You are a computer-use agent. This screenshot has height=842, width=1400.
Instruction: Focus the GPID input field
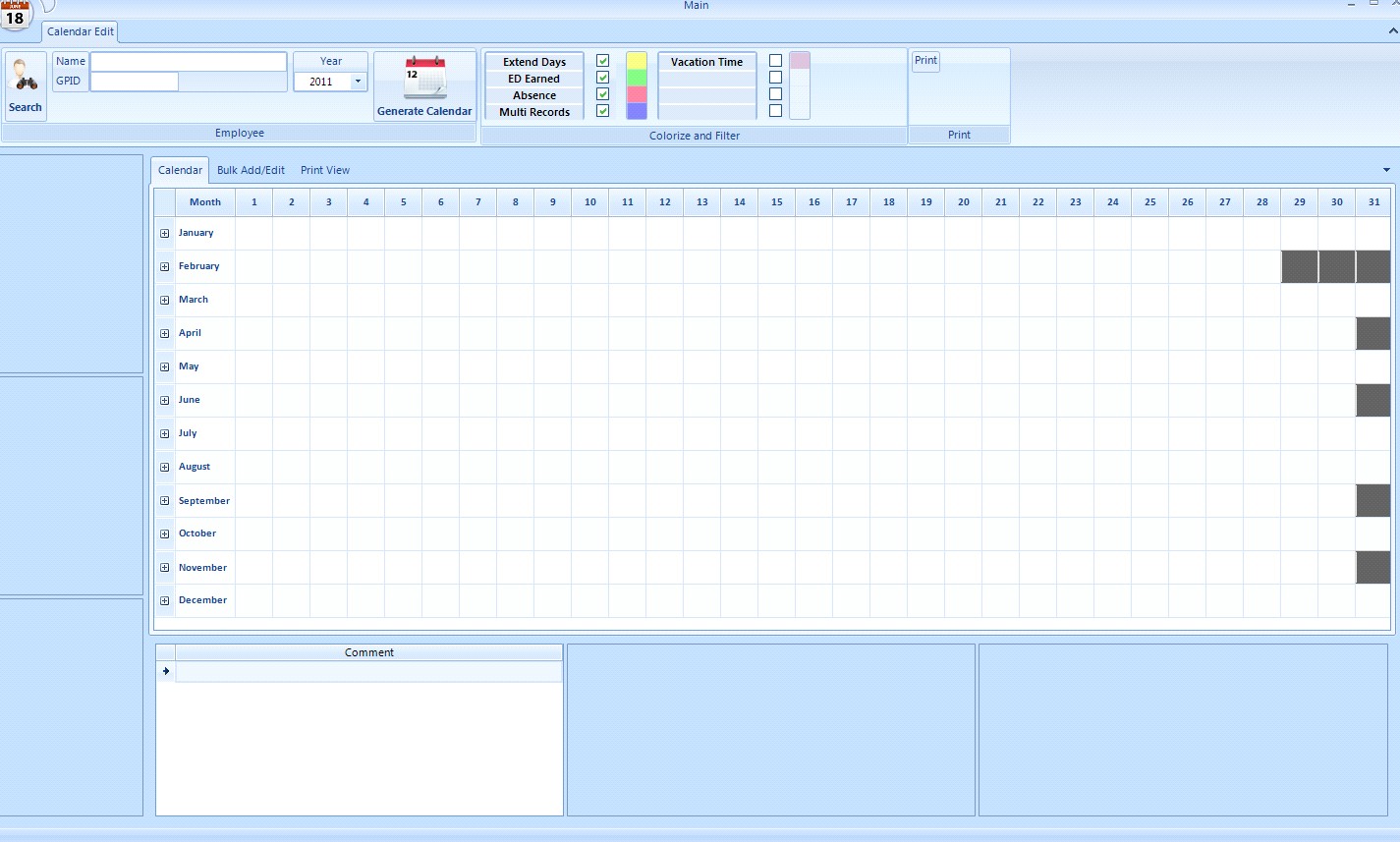pyautogui.click(x=135, y=82)
